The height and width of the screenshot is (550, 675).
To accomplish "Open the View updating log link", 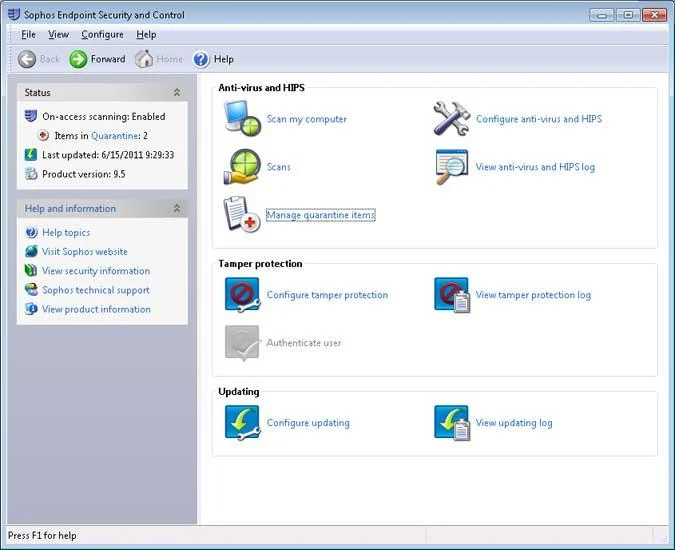I will click(x=514, y=423).
